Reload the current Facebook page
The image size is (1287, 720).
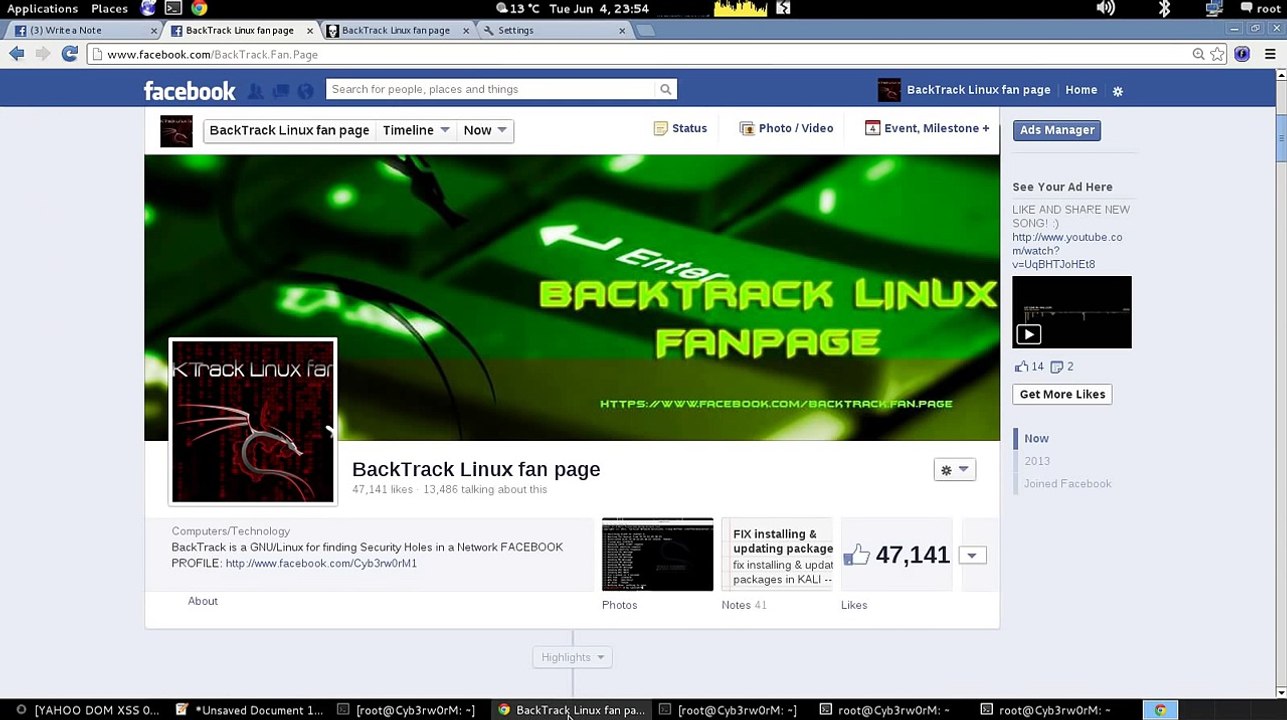point(69,54)
